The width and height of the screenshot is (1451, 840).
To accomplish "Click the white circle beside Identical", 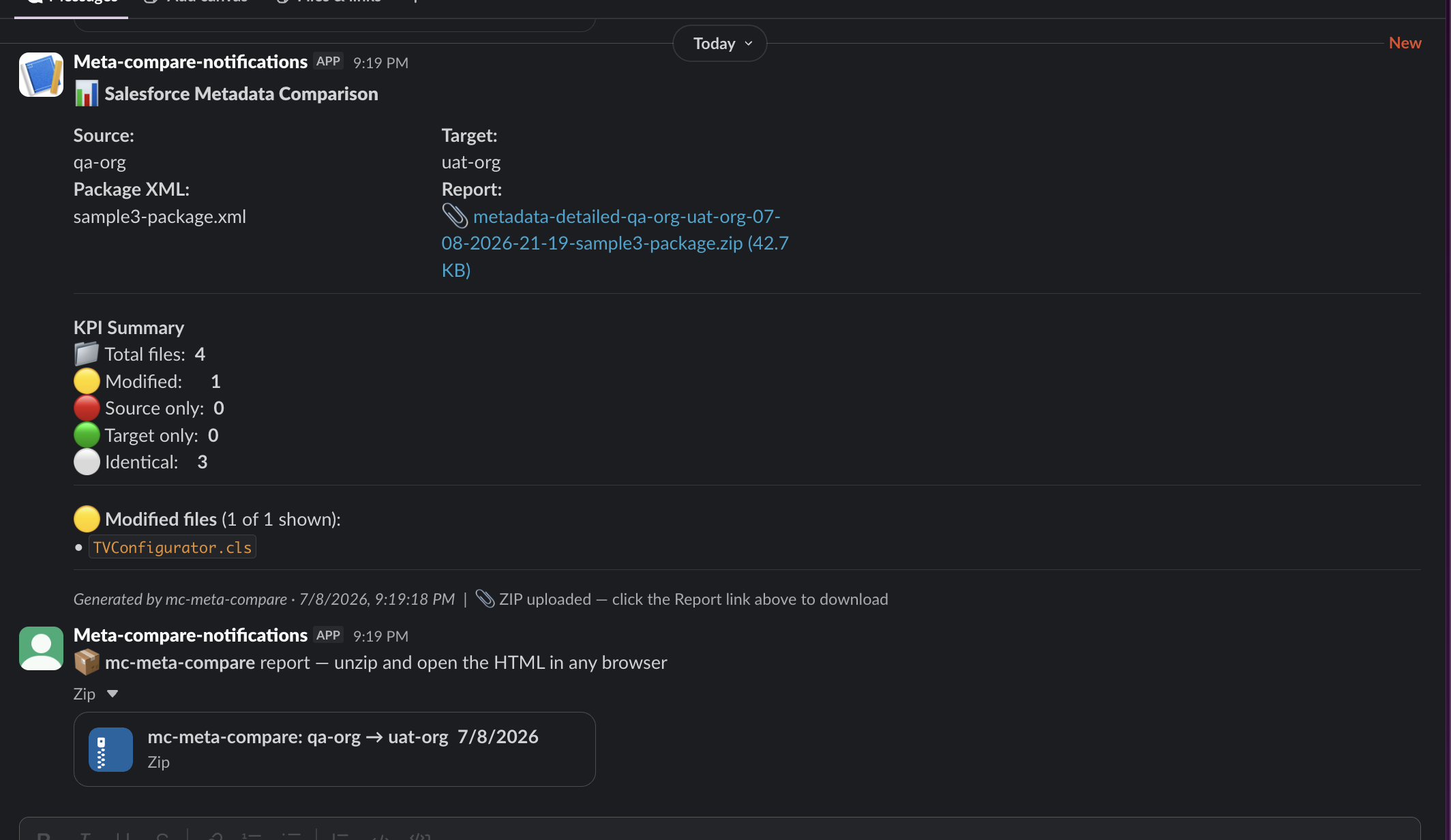I will [x=87, y=462].
